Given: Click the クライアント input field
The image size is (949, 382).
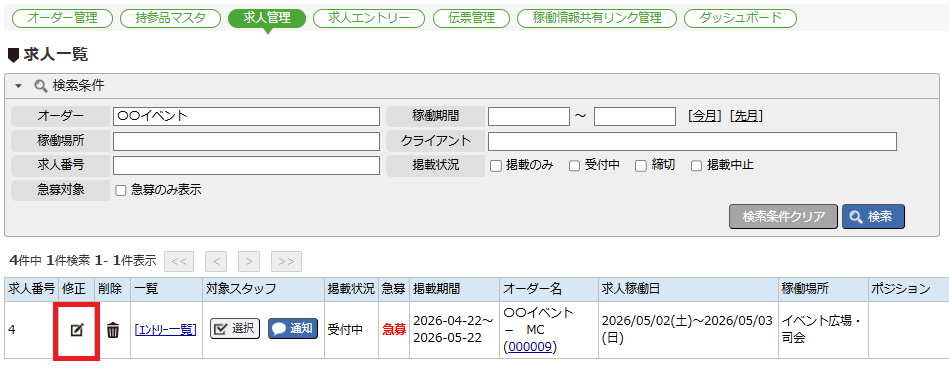Looking at the screenshot, I should coord(692,141).
